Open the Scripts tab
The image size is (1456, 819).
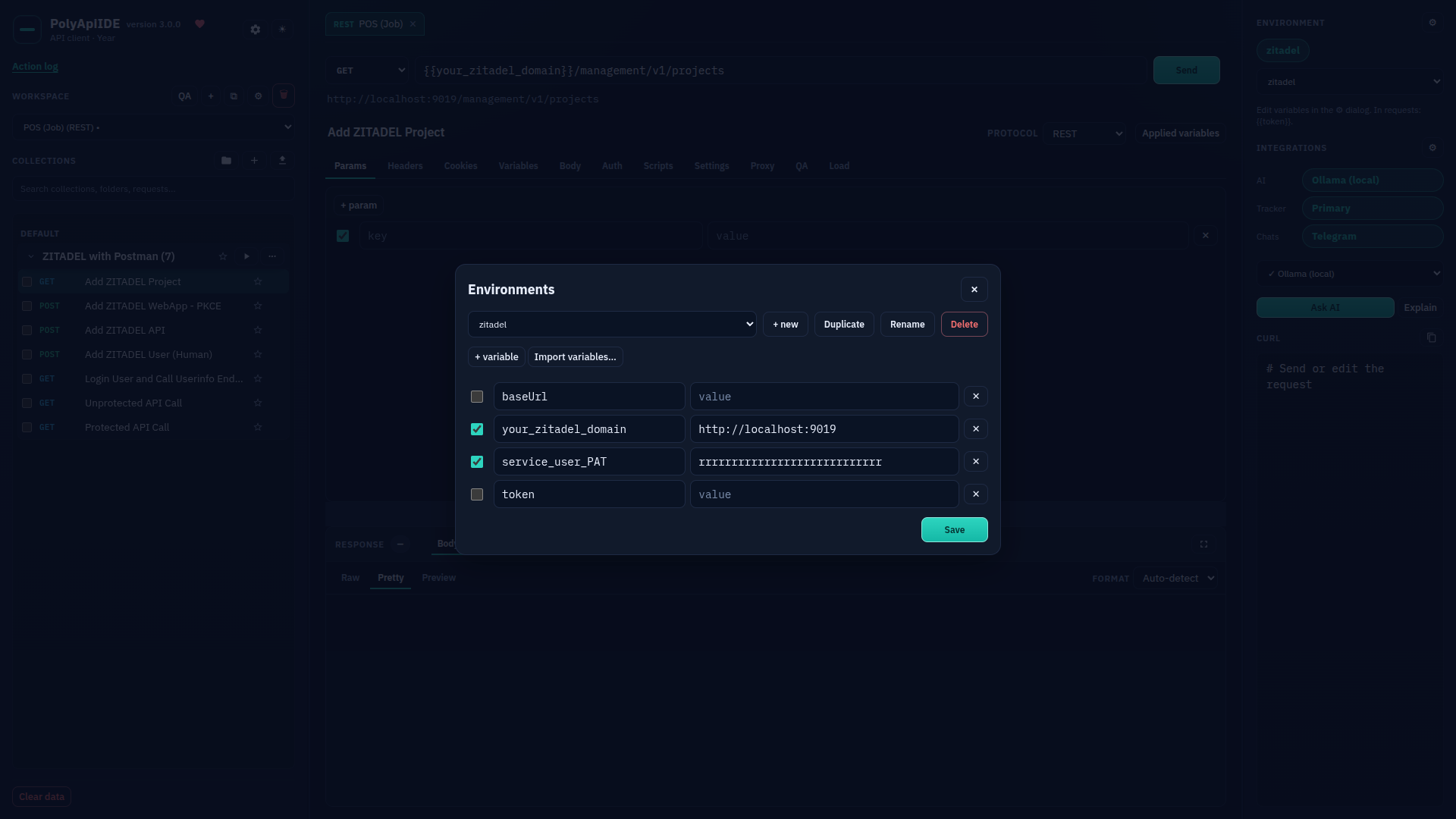tap(658, 166)
